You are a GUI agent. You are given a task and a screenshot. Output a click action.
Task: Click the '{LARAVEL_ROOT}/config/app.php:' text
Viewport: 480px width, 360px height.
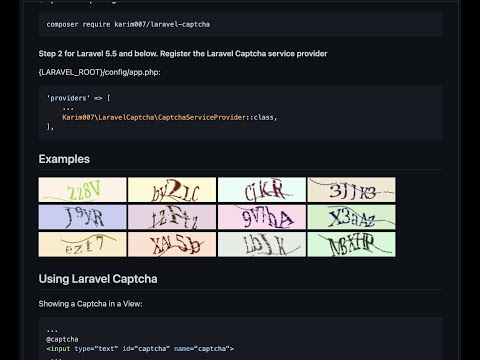click(x=99, y=72)
